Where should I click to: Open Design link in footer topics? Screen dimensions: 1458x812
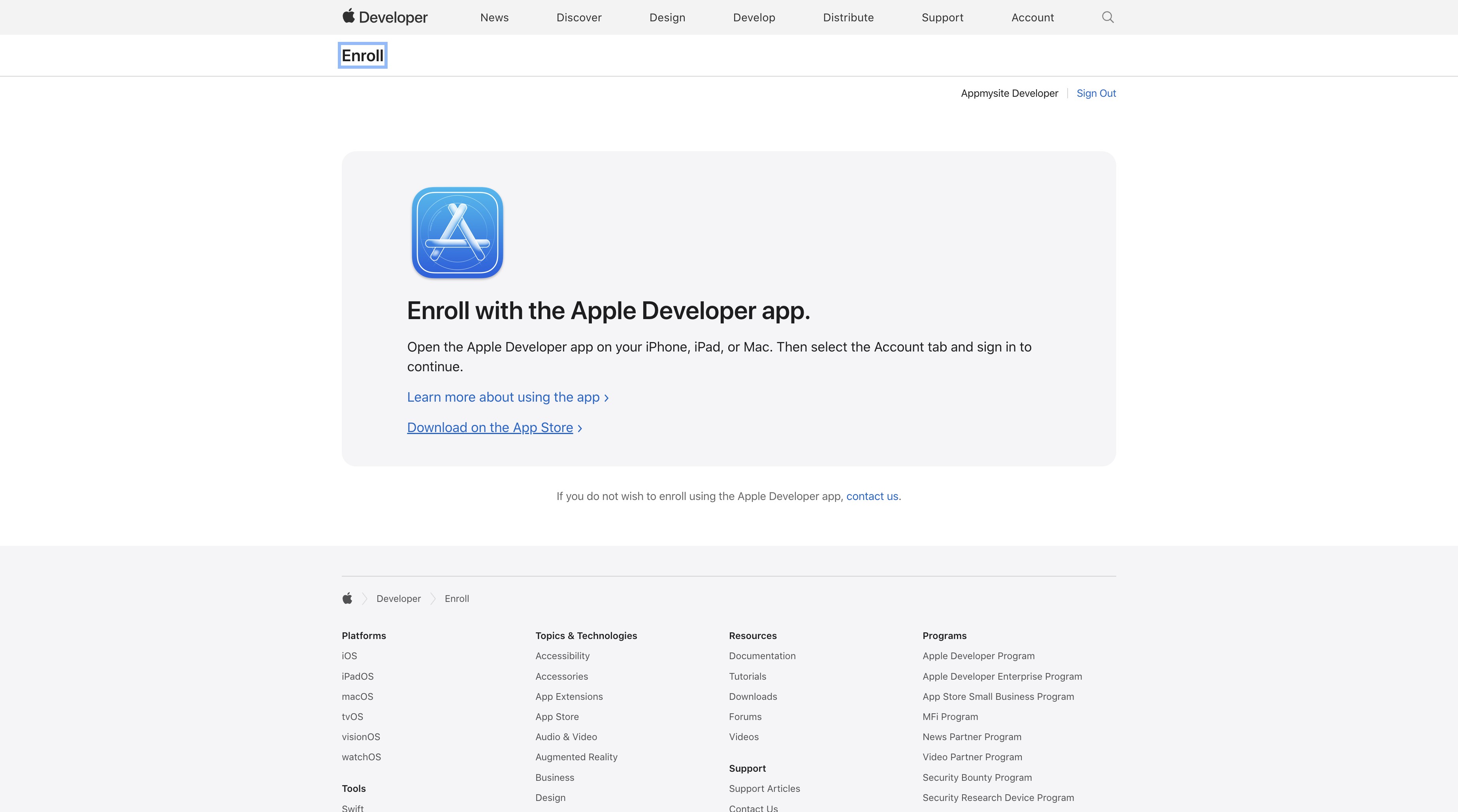point(550,798)
